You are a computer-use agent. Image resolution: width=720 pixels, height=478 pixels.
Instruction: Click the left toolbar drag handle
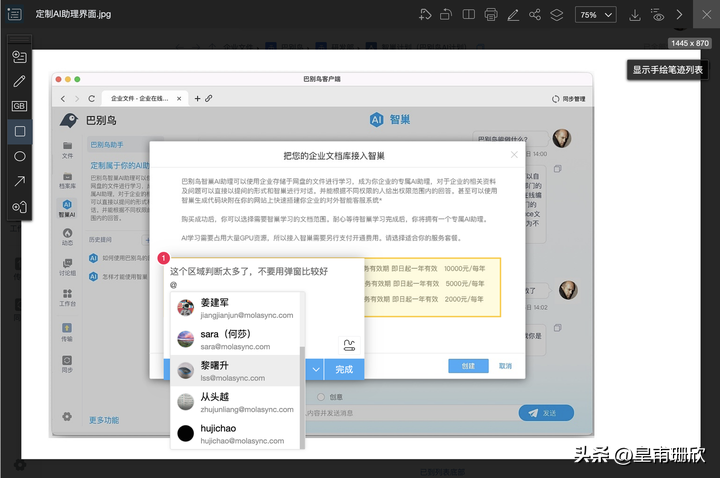click(20, 39)
